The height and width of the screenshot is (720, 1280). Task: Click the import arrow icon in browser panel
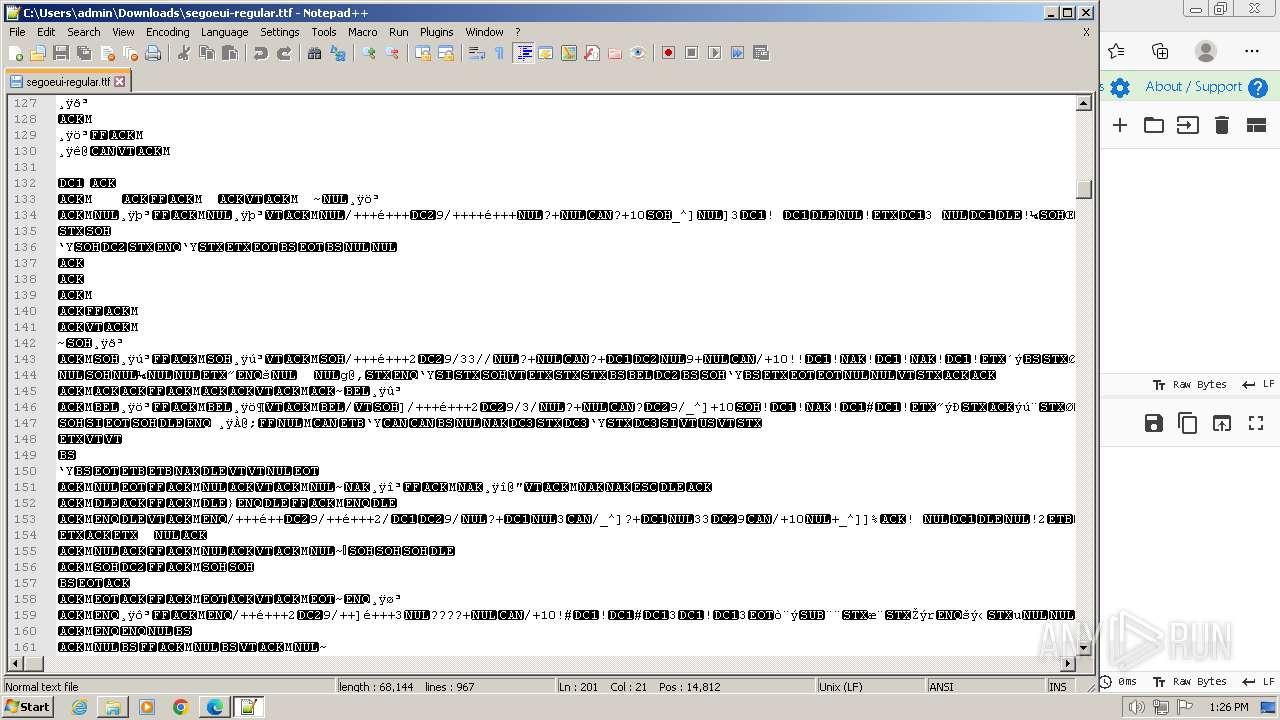1187,125
